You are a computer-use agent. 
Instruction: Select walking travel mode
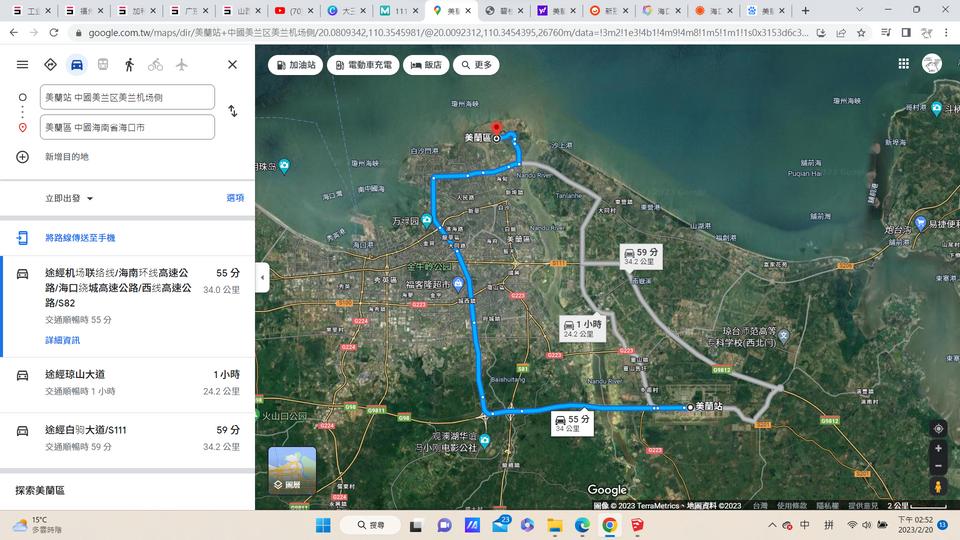click(x=129, y=64)
